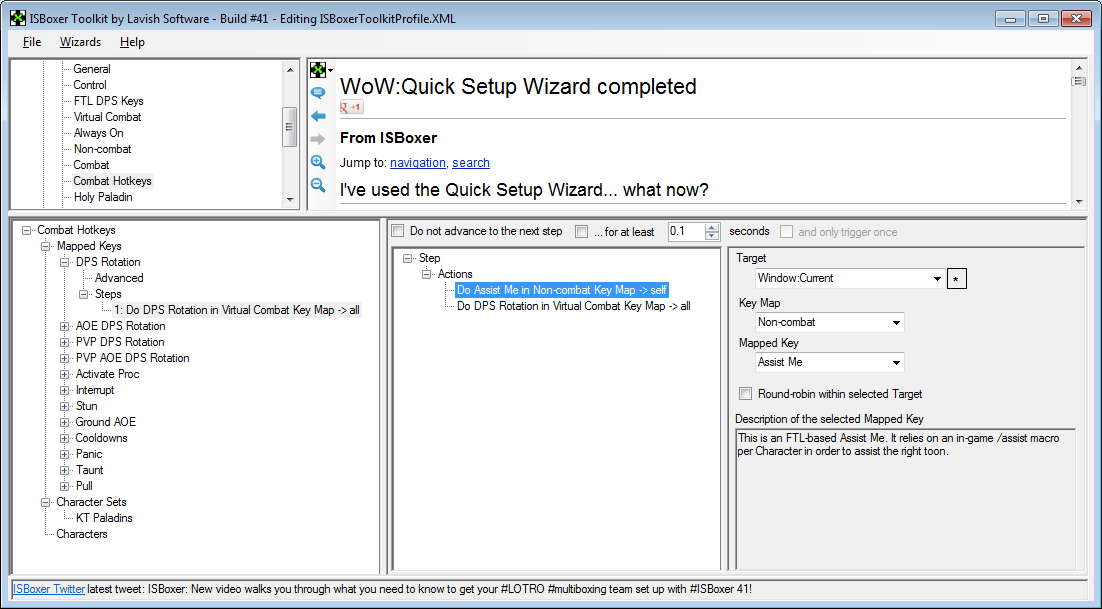Go back with the blue left arrow

click(x=318, y=116)
